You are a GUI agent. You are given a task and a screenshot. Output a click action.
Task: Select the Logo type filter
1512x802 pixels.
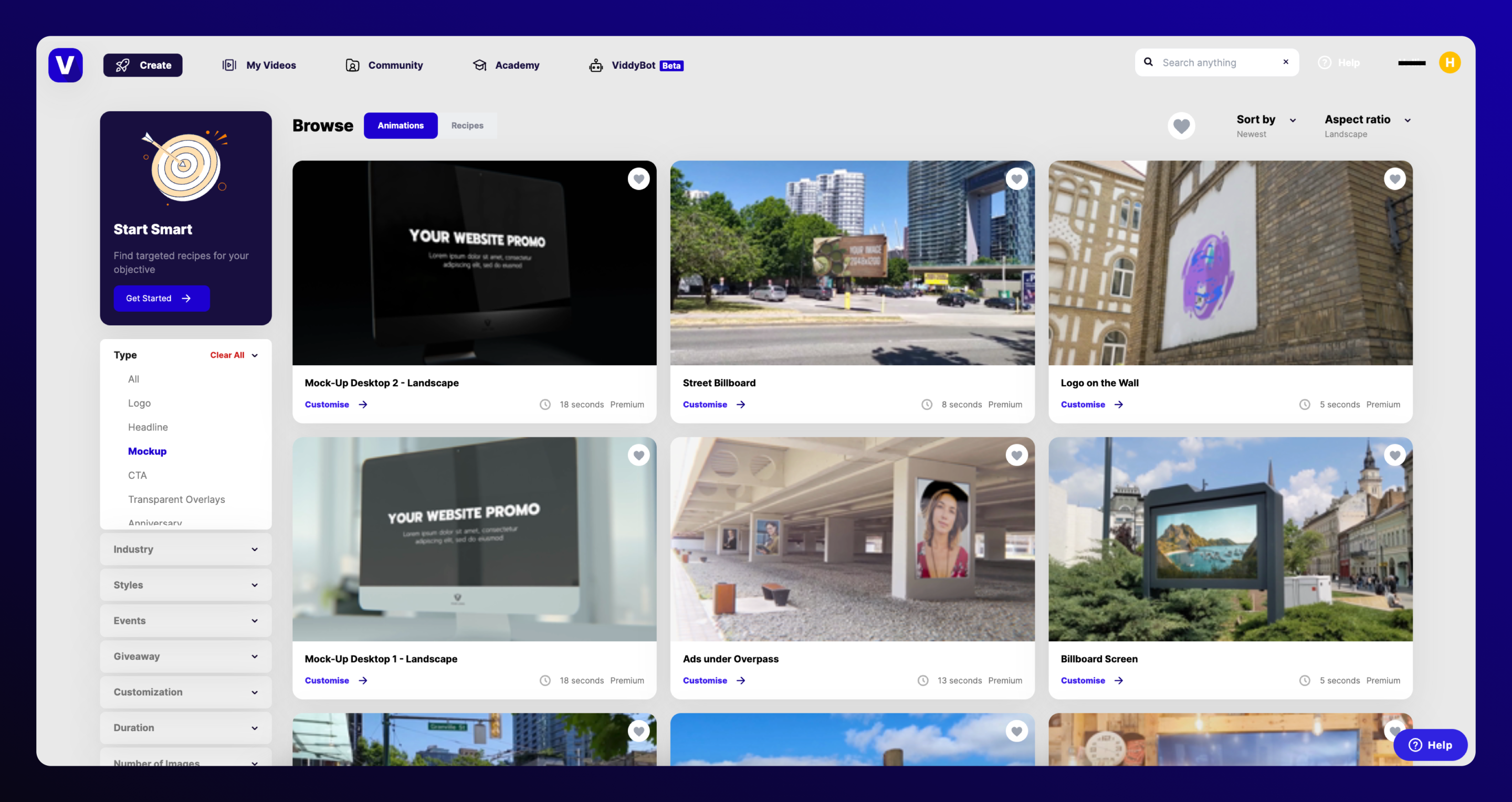[139, 404]
